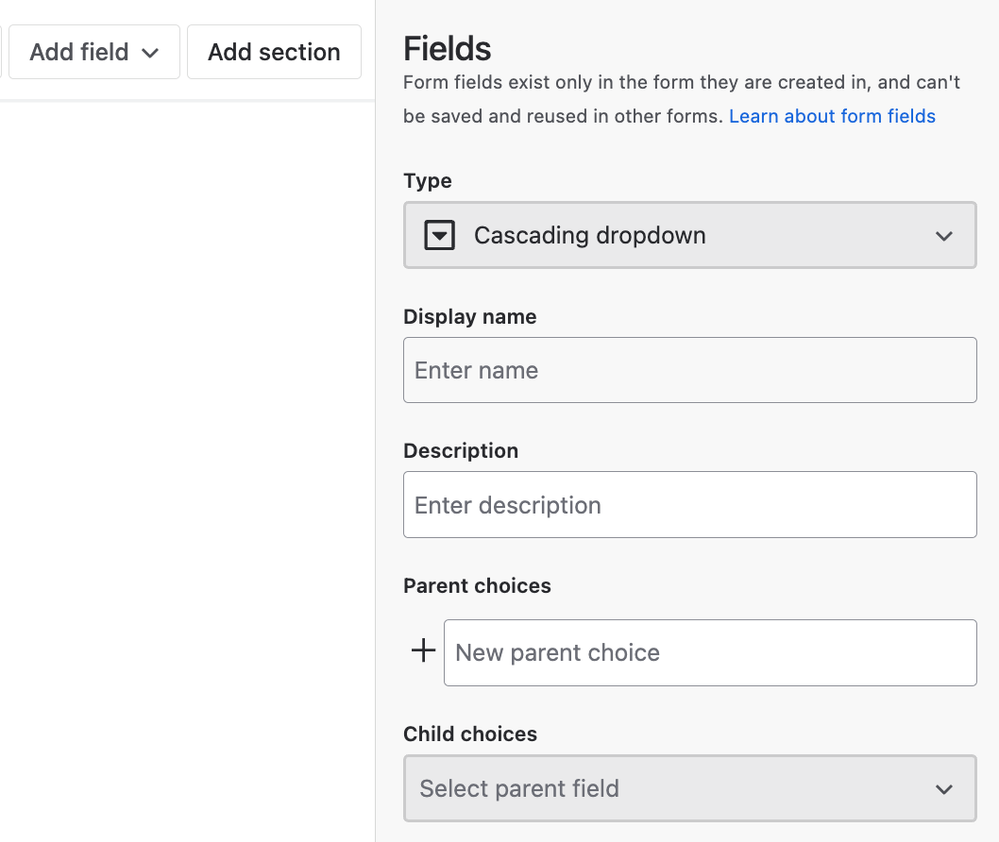Click into the Enter description field
999x842 pixels.
689,505
